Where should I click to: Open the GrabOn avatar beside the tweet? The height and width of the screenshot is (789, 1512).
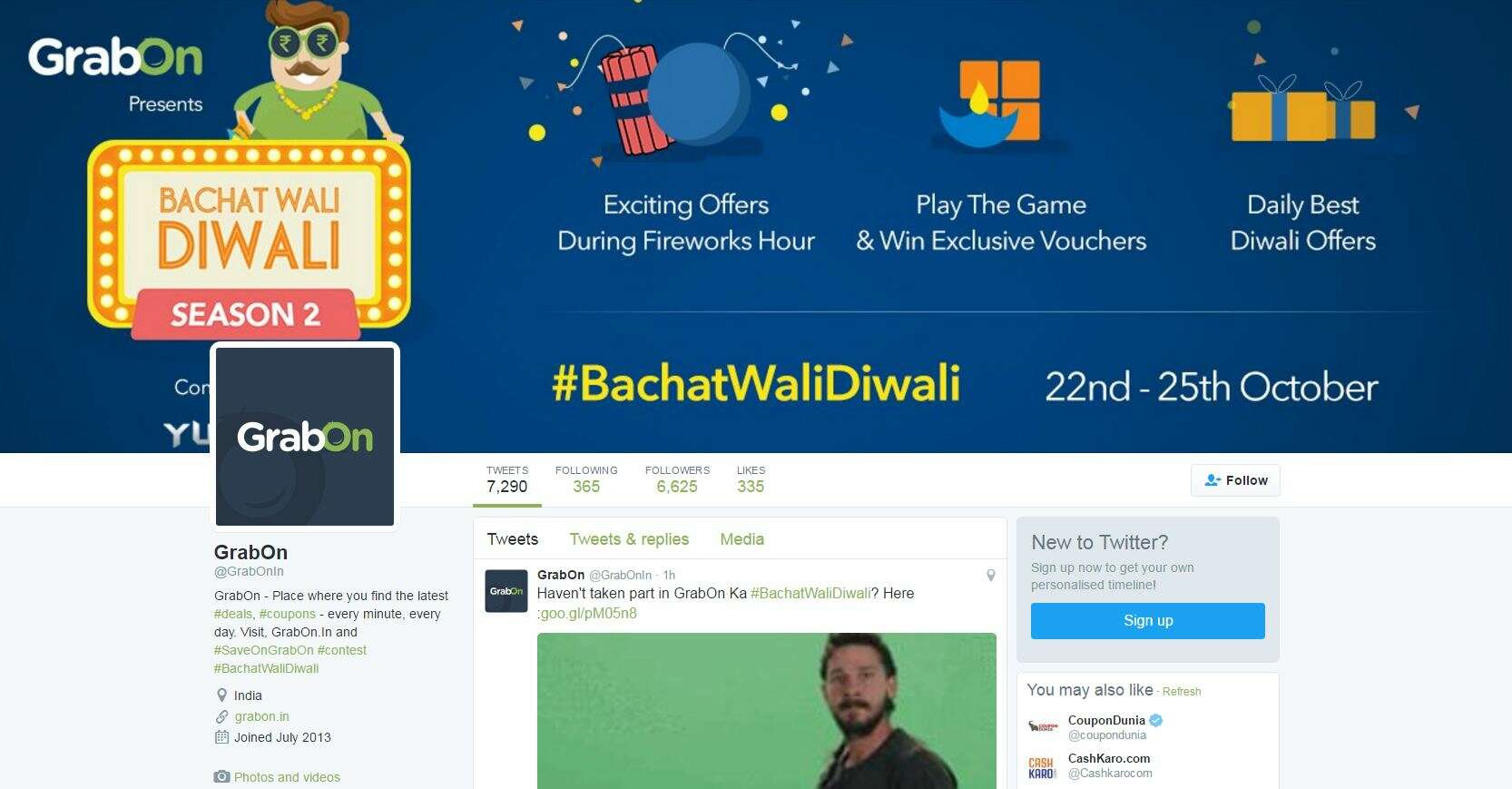tap(506, 591)
